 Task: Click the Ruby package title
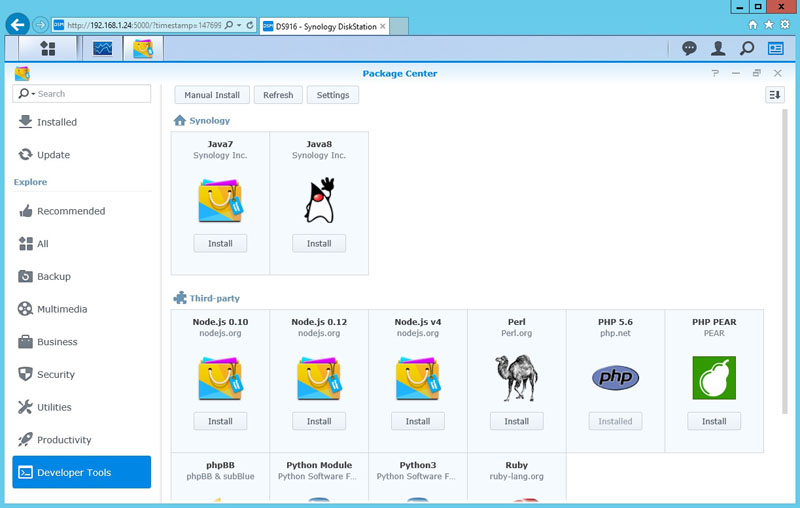pyautogui.click(x=516, y=465)
